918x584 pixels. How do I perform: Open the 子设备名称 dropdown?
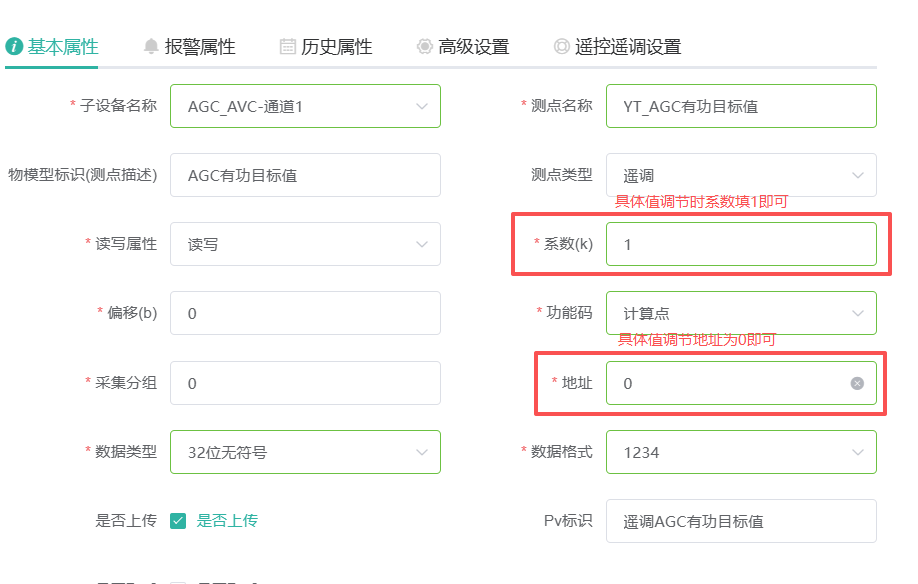(305, 106)
